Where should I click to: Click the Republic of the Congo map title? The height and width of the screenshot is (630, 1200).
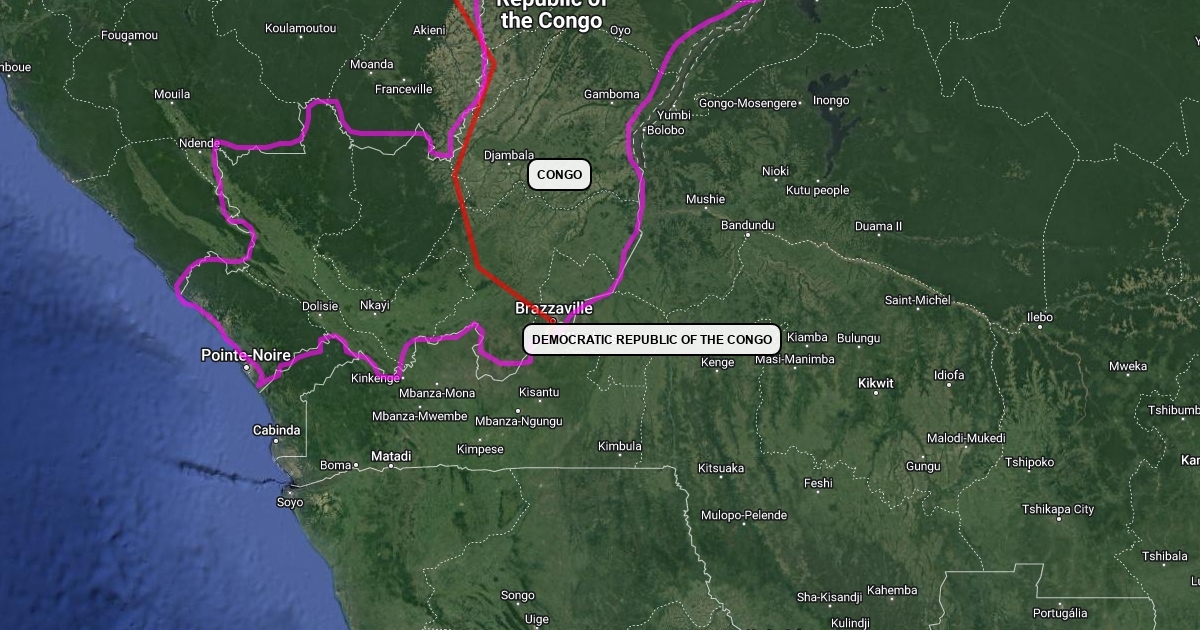552,12
